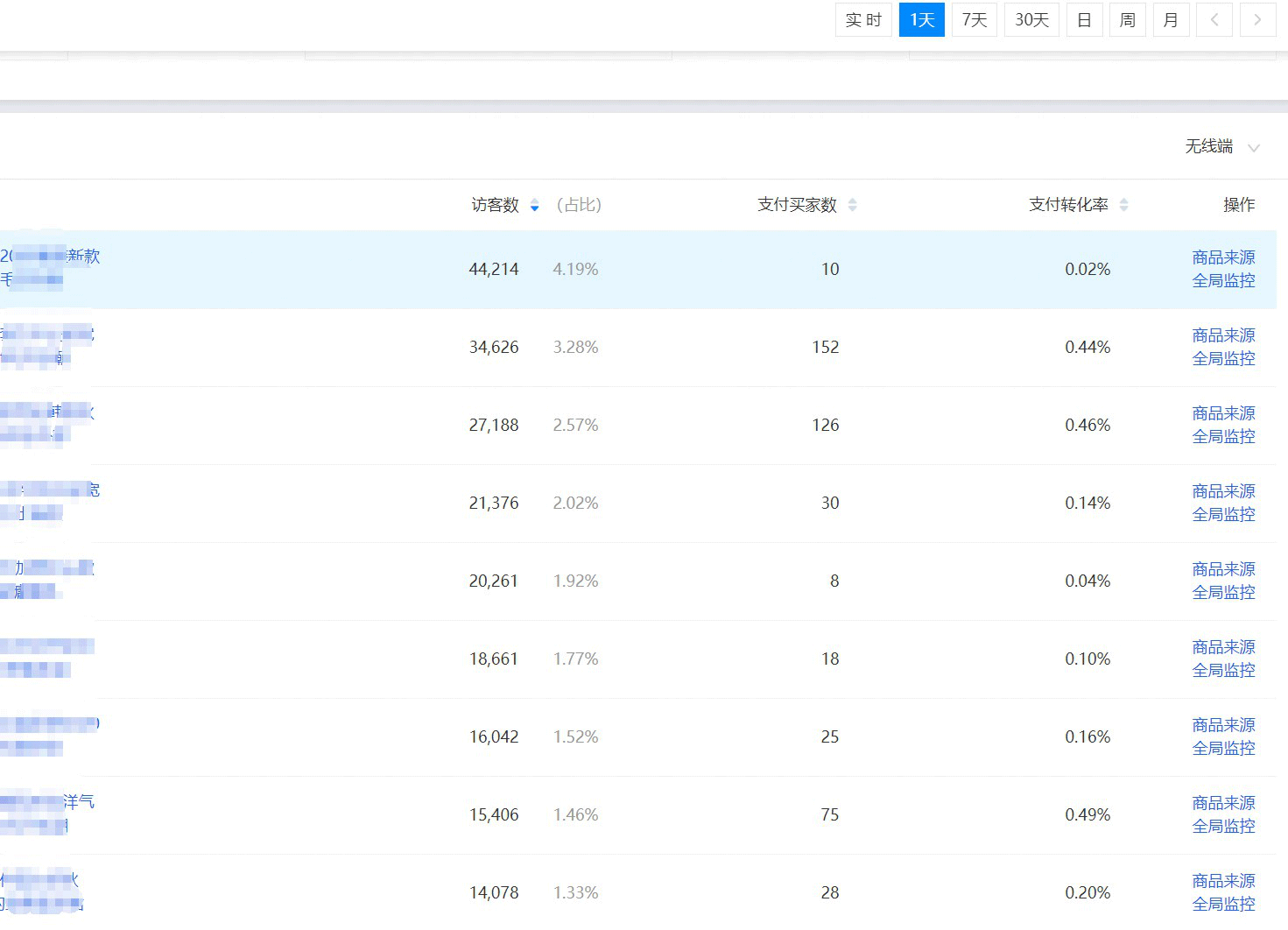
Task: Open 商品来源 for the 44,214 visitors row
Action: click(1223, 257)
